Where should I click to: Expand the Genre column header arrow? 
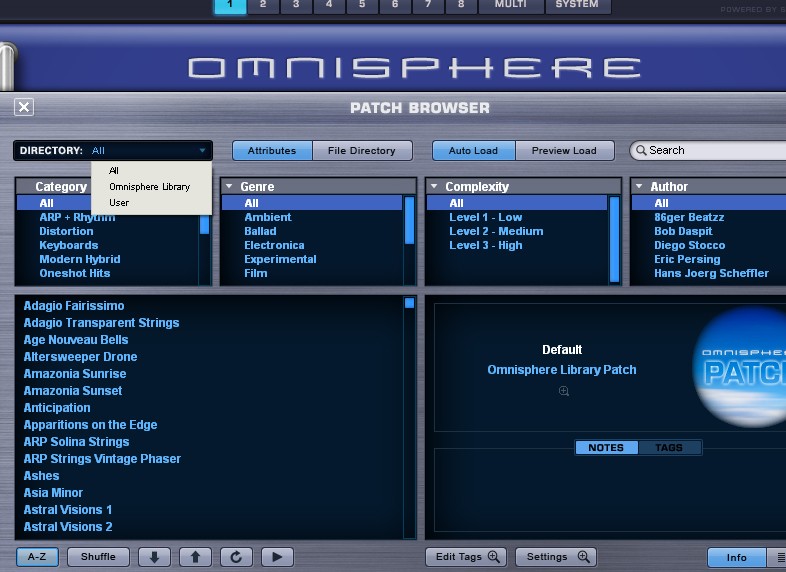click(229, 186)
